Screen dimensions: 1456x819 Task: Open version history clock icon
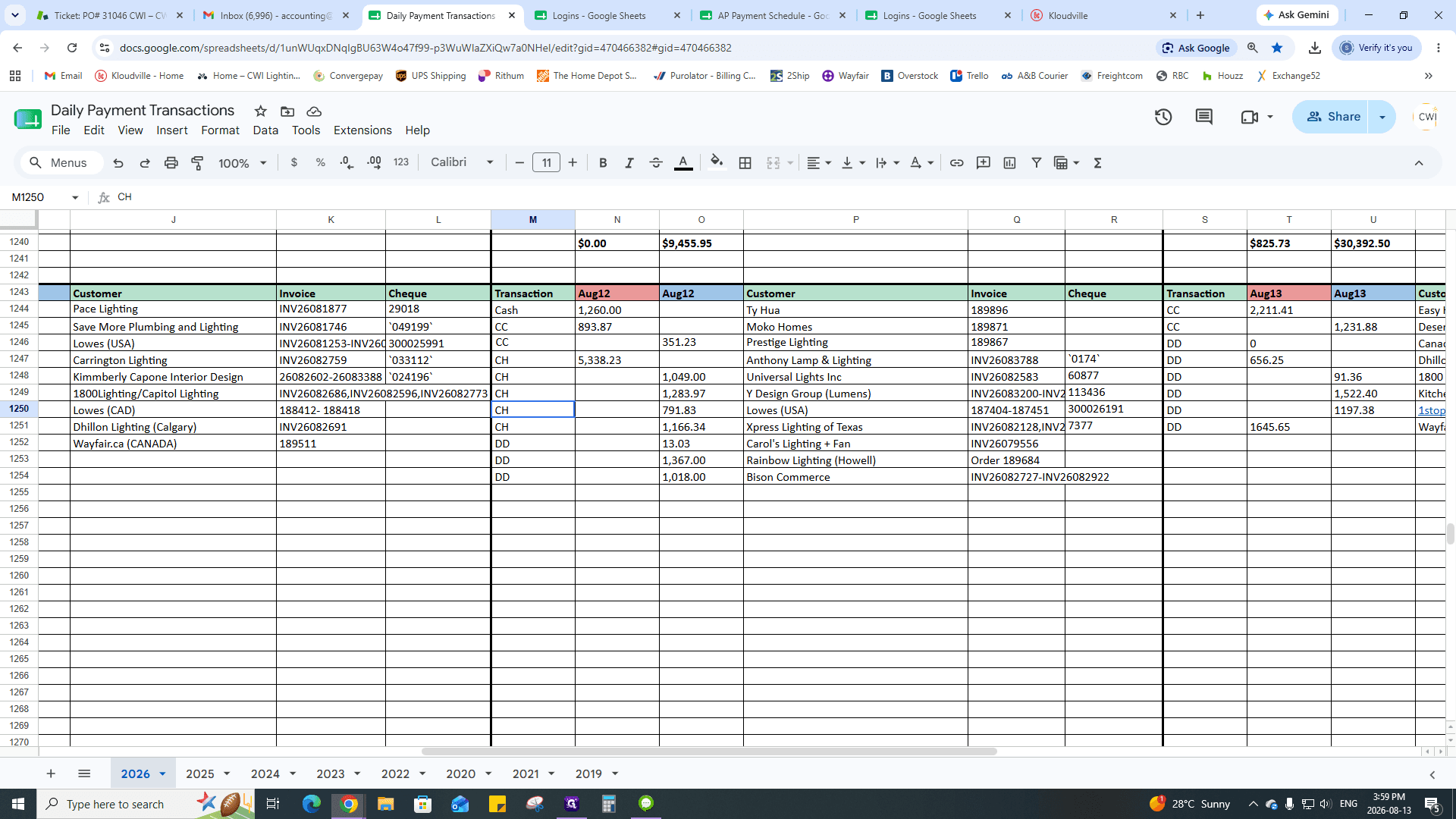pos(1163,117)
